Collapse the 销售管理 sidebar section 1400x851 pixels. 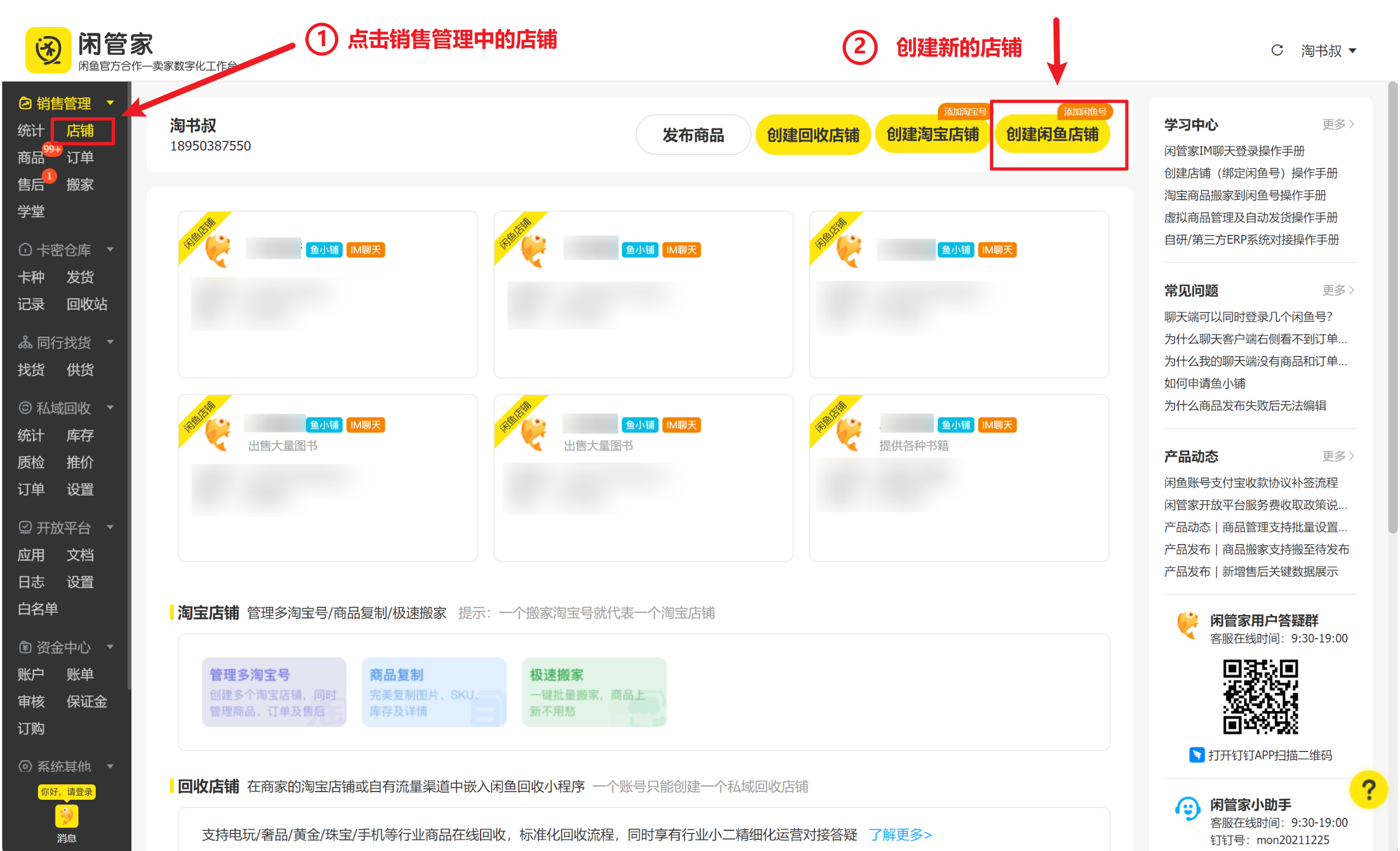(x=110, y=103)
